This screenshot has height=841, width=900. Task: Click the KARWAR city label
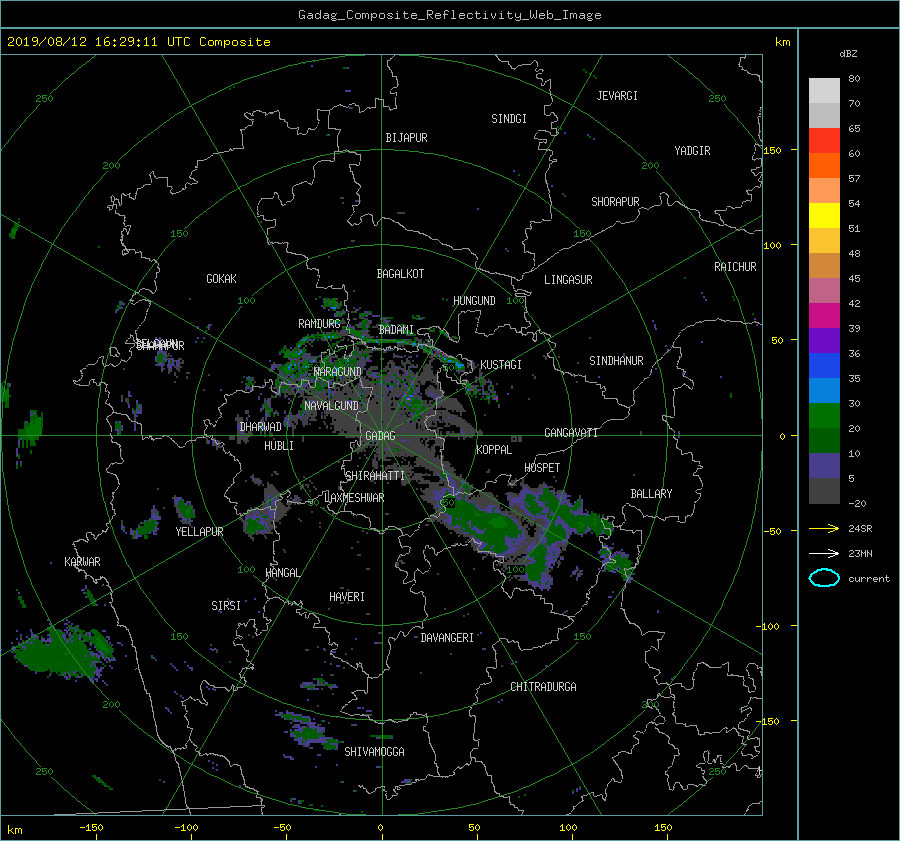click(82, 562)
